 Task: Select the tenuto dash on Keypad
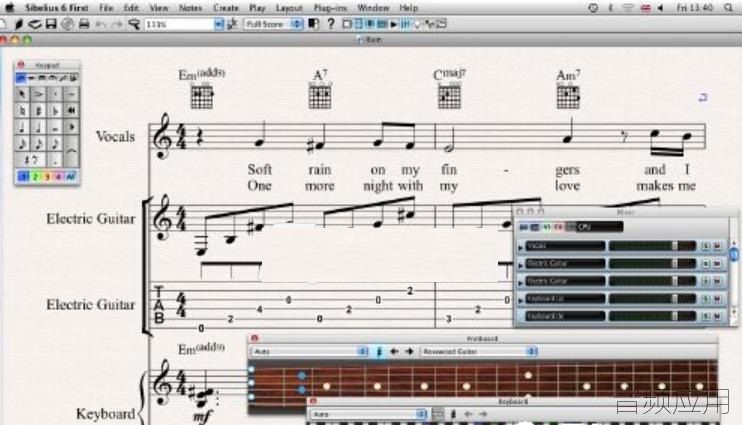click(71, 94)
